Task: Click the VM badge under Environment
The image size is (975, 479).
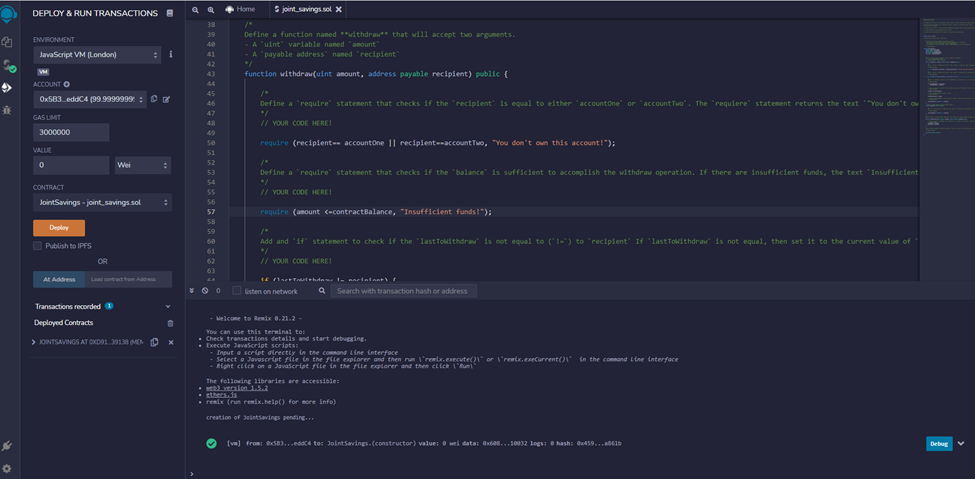Action: [x=44, y=72]
